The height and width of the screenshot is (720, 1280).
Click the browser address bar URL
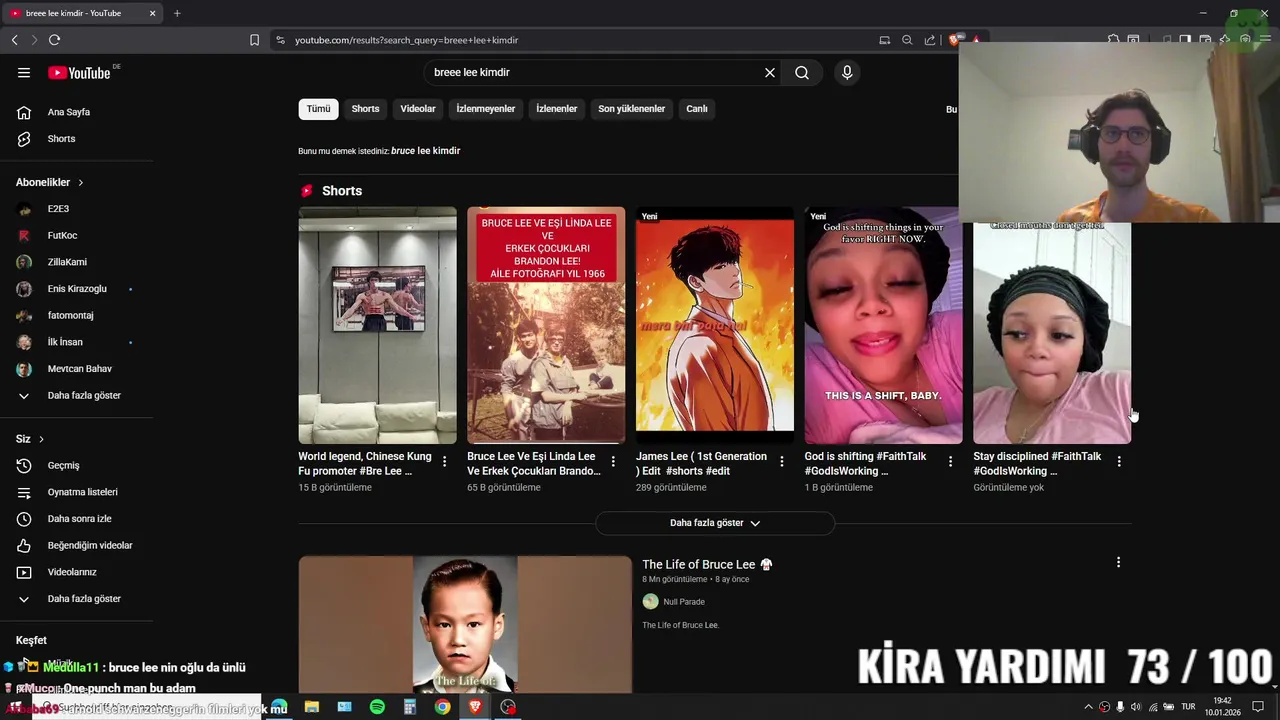(x=406, y=40)
